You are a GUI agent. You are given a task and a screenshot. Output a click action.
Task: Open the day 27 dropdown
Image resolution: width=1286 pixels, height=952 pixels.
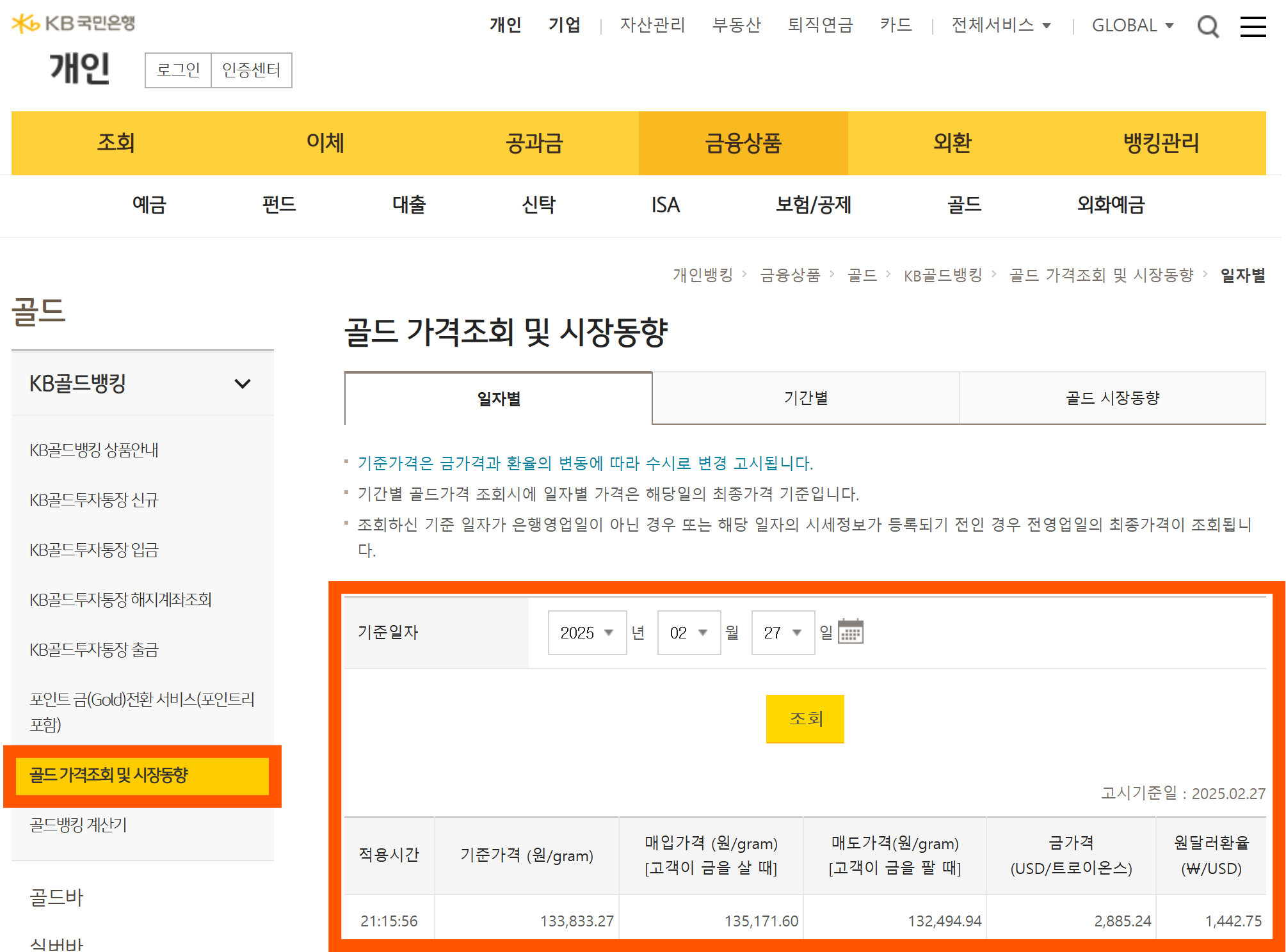pyautogui.click(x=782, y=633)
